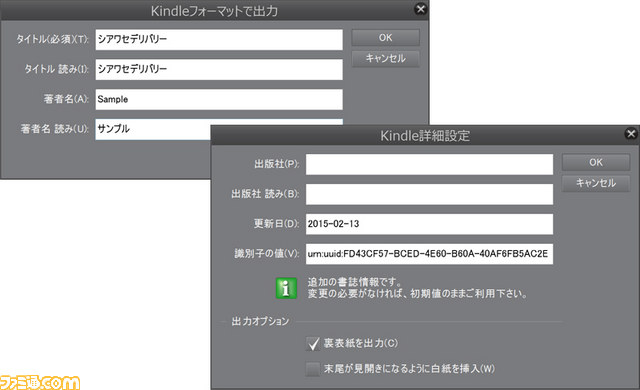Click キャンセル in the Kindleフォーマットで出力 dialog
The image size is (640, 390).
pos(385,58)
